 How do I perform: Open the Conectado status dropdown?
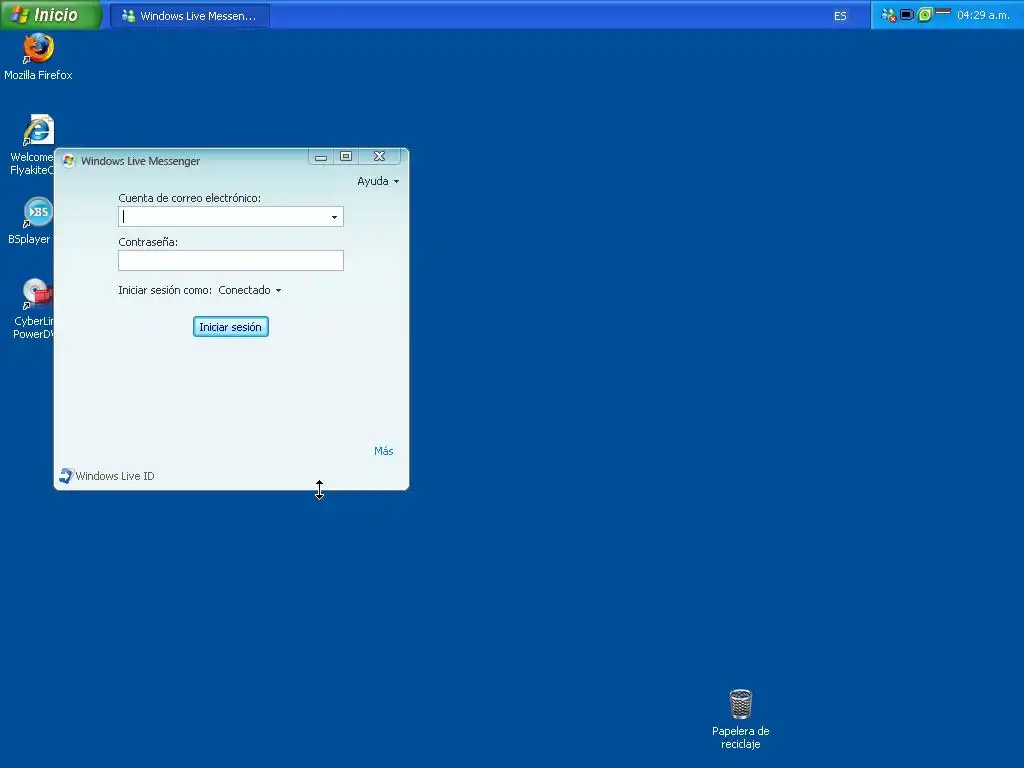click(x=250, y=290)
